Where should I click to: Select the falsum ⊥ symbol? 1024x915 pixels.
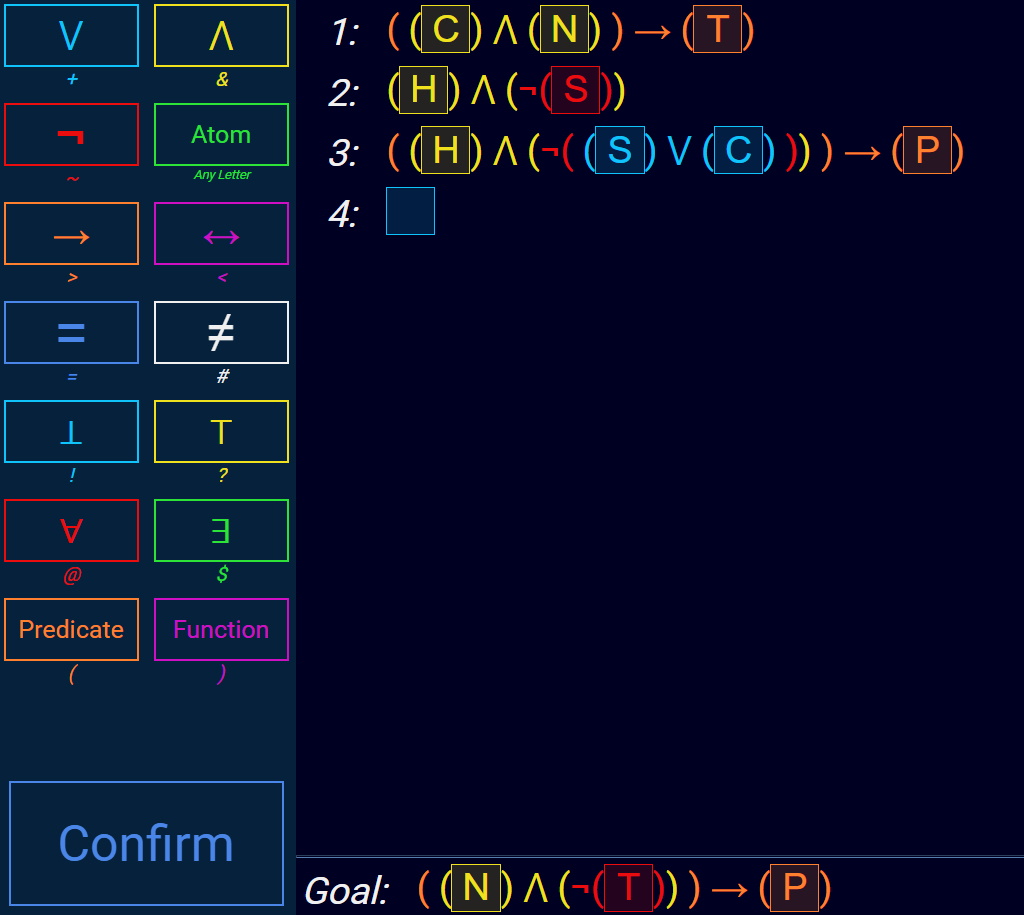[x=71, y=431]
